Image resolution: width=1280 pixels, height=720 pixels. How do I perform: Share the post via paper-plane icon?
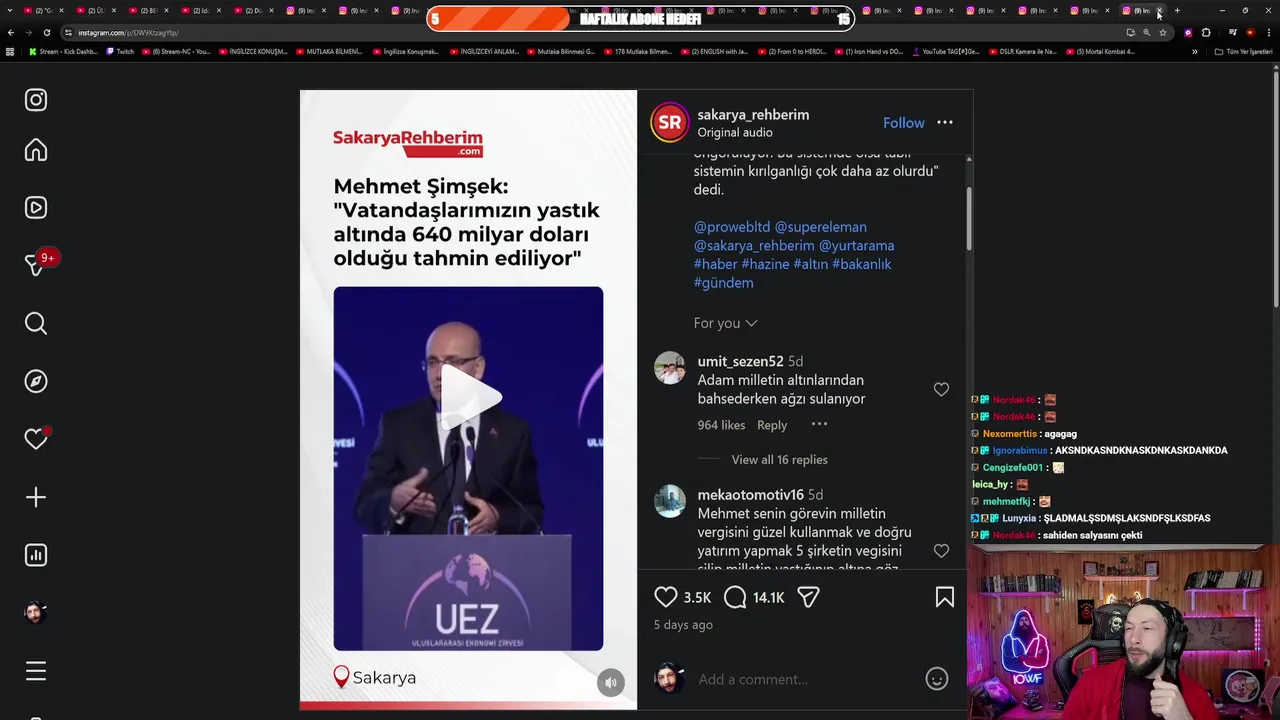(x=808, y=597)
